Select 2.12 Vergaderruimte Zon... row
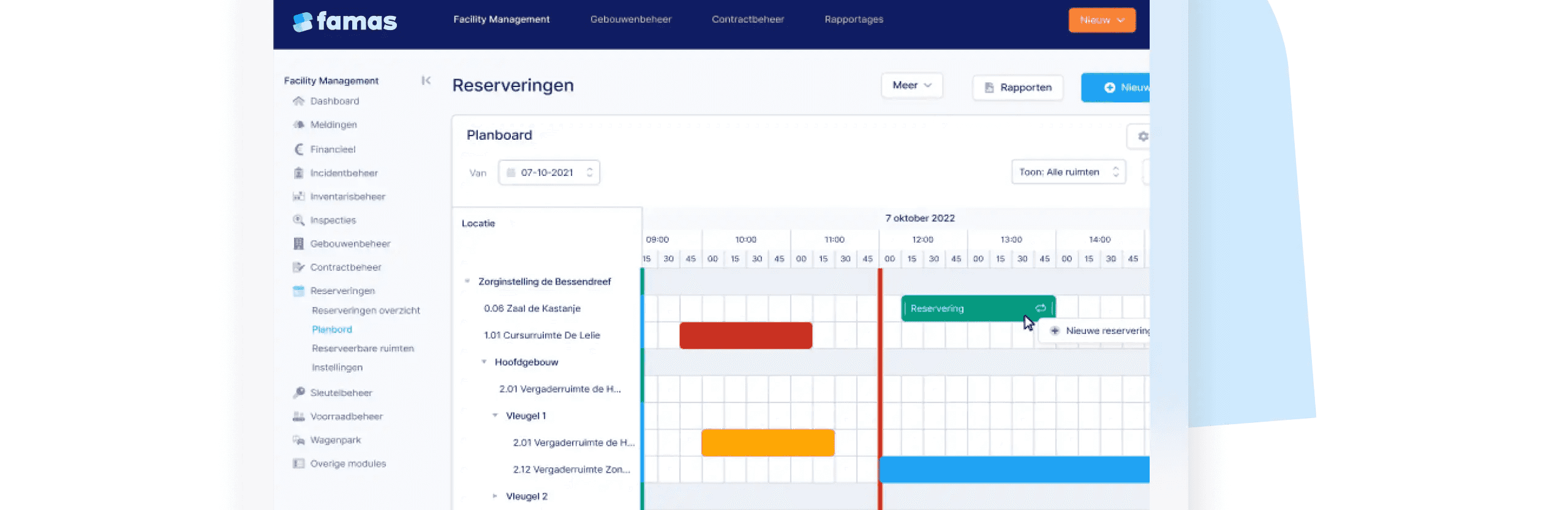 click(x=571, y=470)
